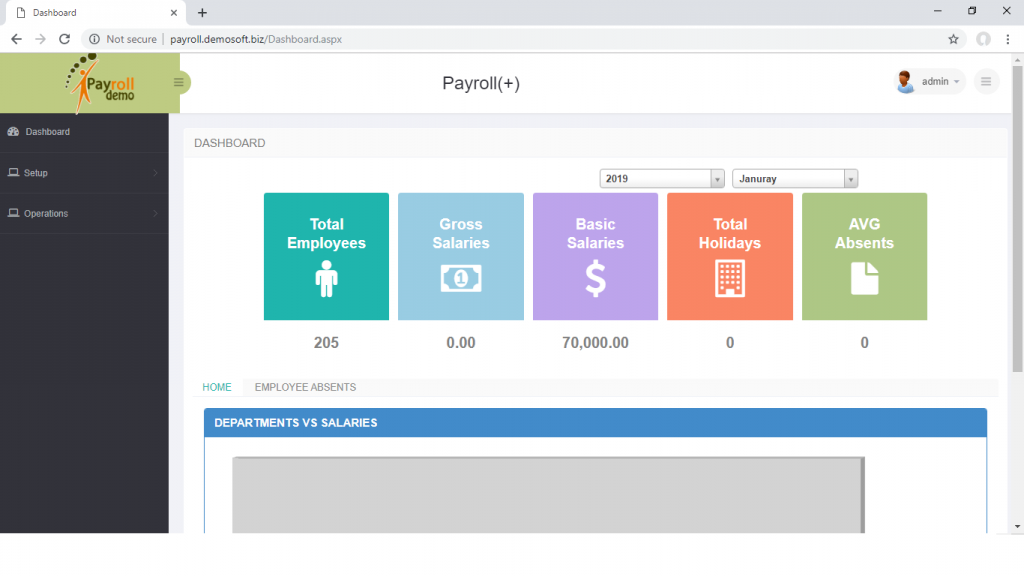Click the AVG Absents document icon
1024x576 pixels.
(864, 280)
